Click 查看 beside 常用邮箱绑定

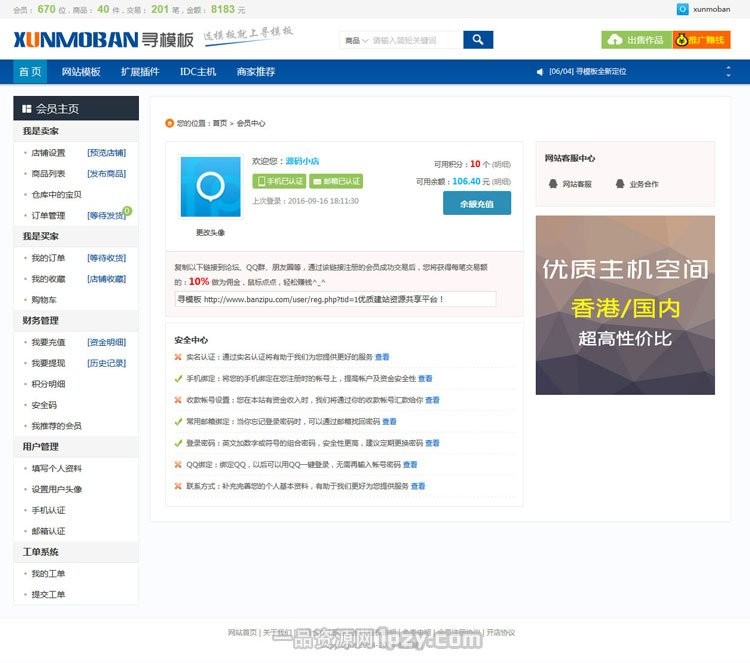click(389, 421)
